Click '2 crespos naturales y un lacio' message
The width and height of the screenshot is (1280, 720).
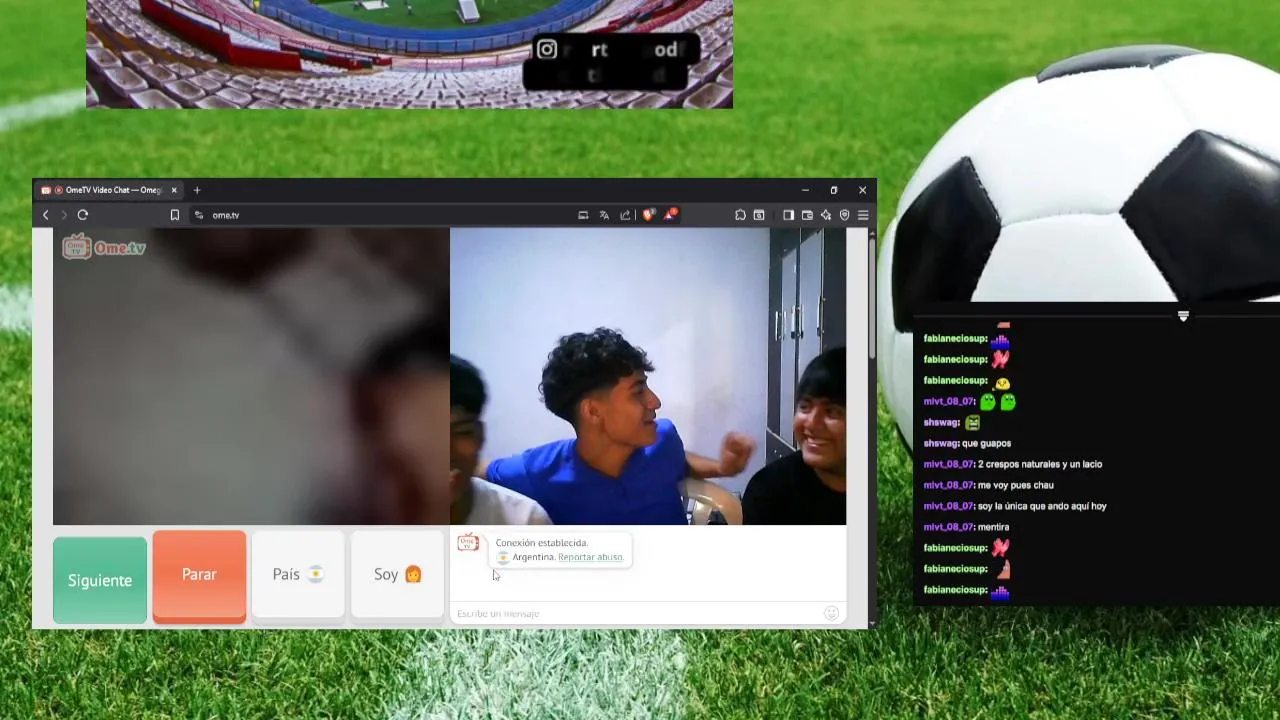click(x=1040, y=464)
